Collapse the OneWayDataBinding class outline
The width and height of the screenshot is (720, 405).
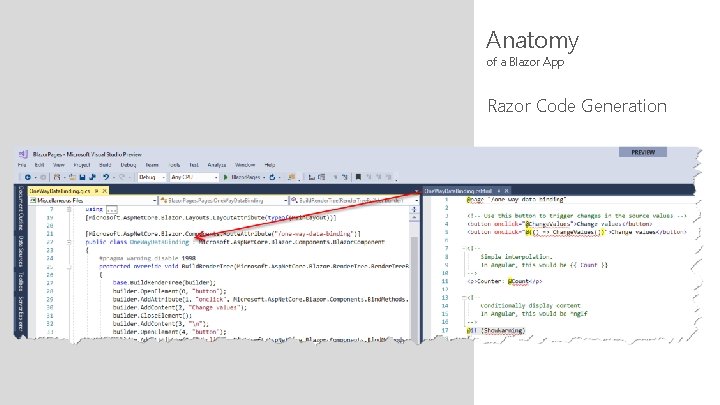click(69, 242)
